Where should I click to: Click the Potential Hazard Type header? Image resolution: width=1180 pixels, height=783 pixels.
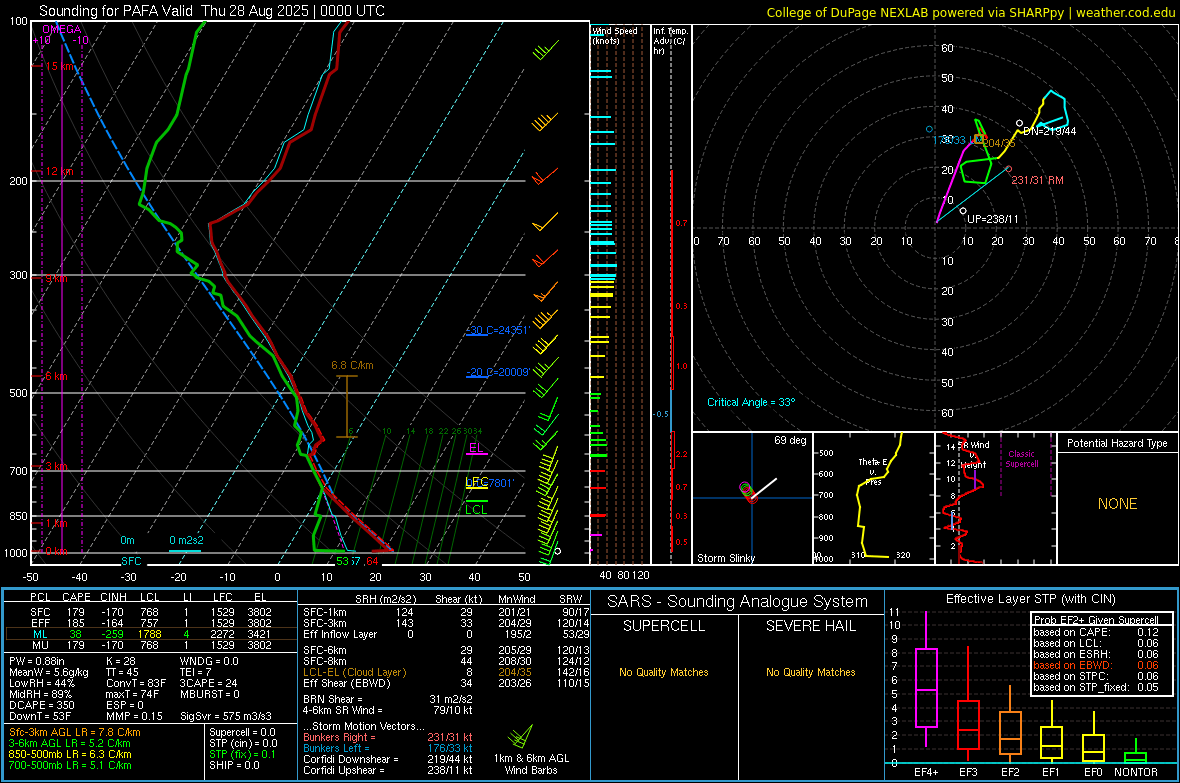(1117, 443)
